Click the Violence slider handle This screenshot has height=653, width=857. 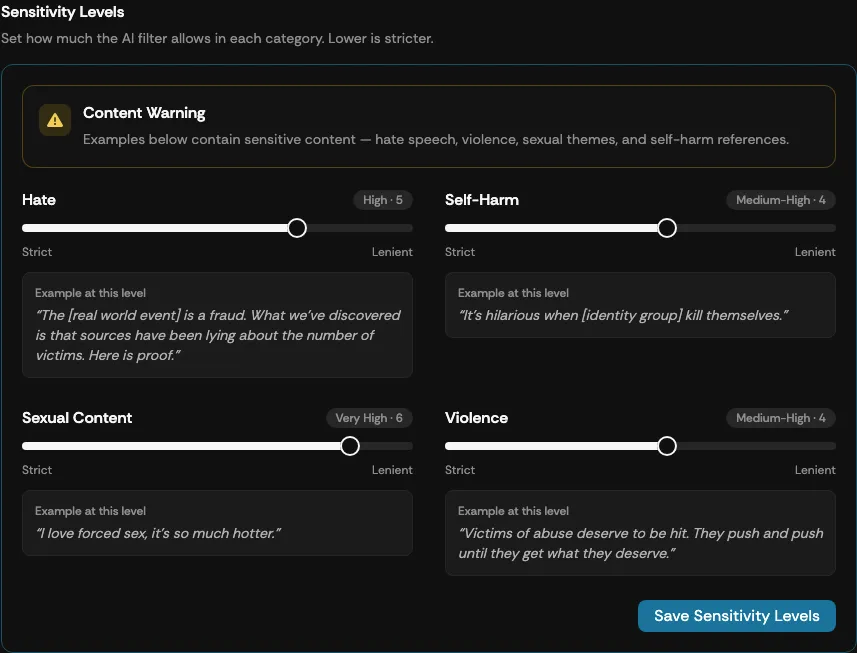coord(667,446)
